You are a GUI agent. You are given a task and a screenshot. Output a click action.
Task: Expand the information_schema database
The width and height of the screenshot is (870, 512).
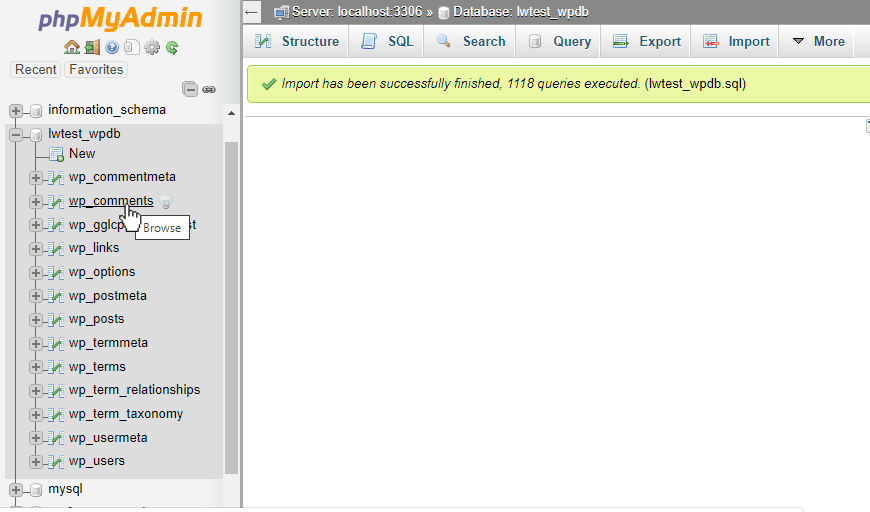16,111
